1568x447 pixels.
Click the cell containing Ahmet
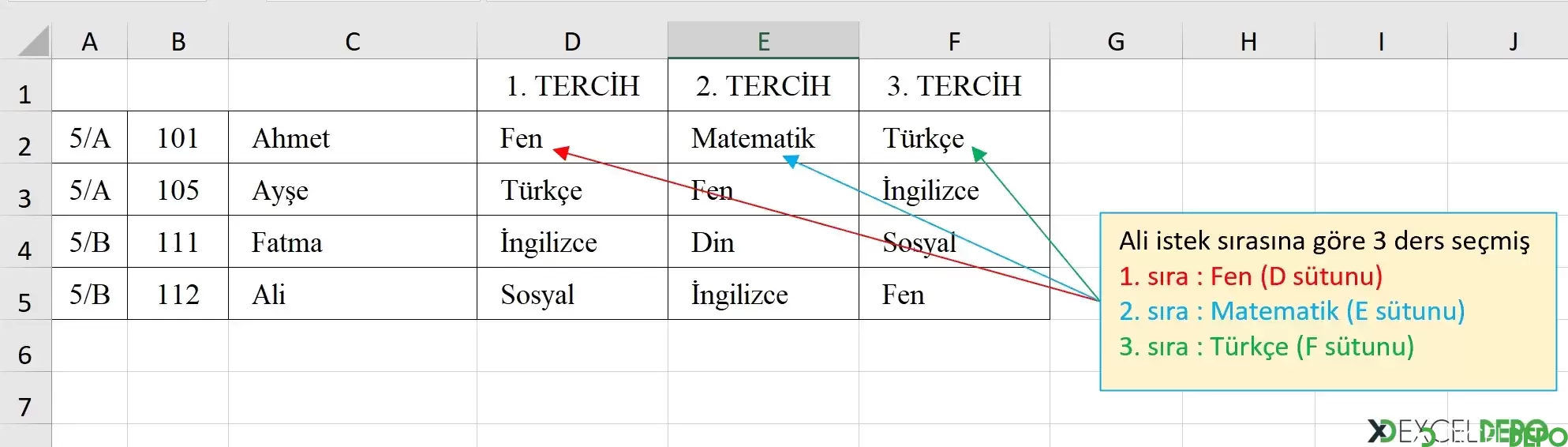pyautogui.click(x=353, y=137)
